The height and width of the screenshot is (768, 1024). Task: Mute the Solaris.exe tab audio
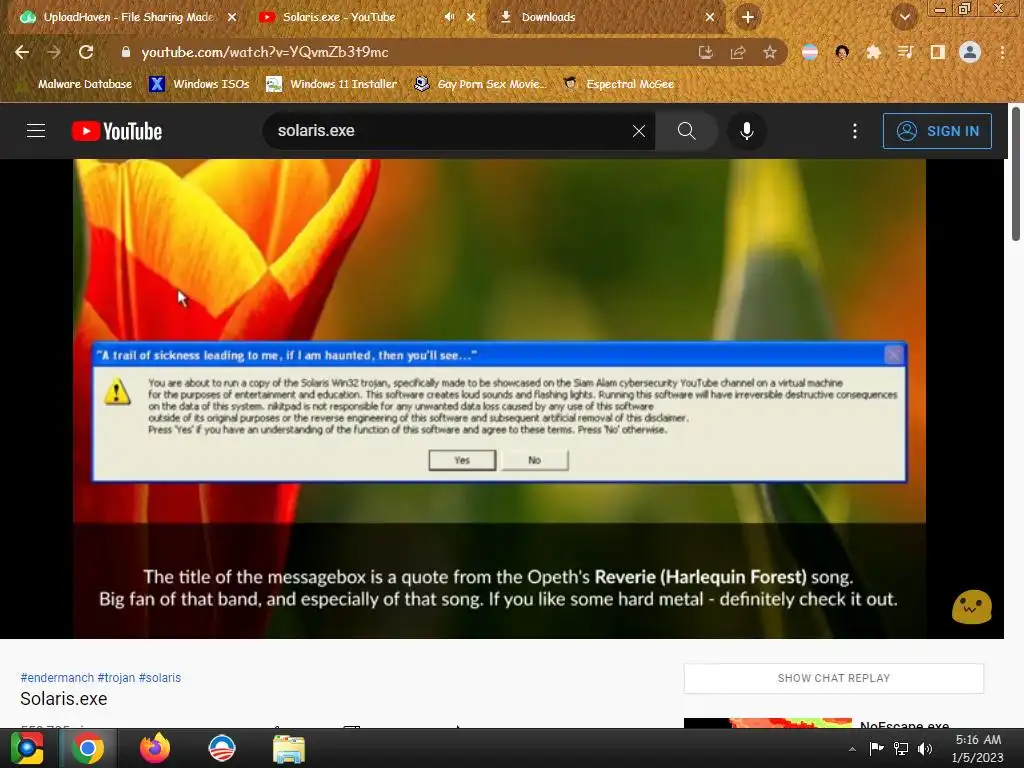tap(449, 17)
